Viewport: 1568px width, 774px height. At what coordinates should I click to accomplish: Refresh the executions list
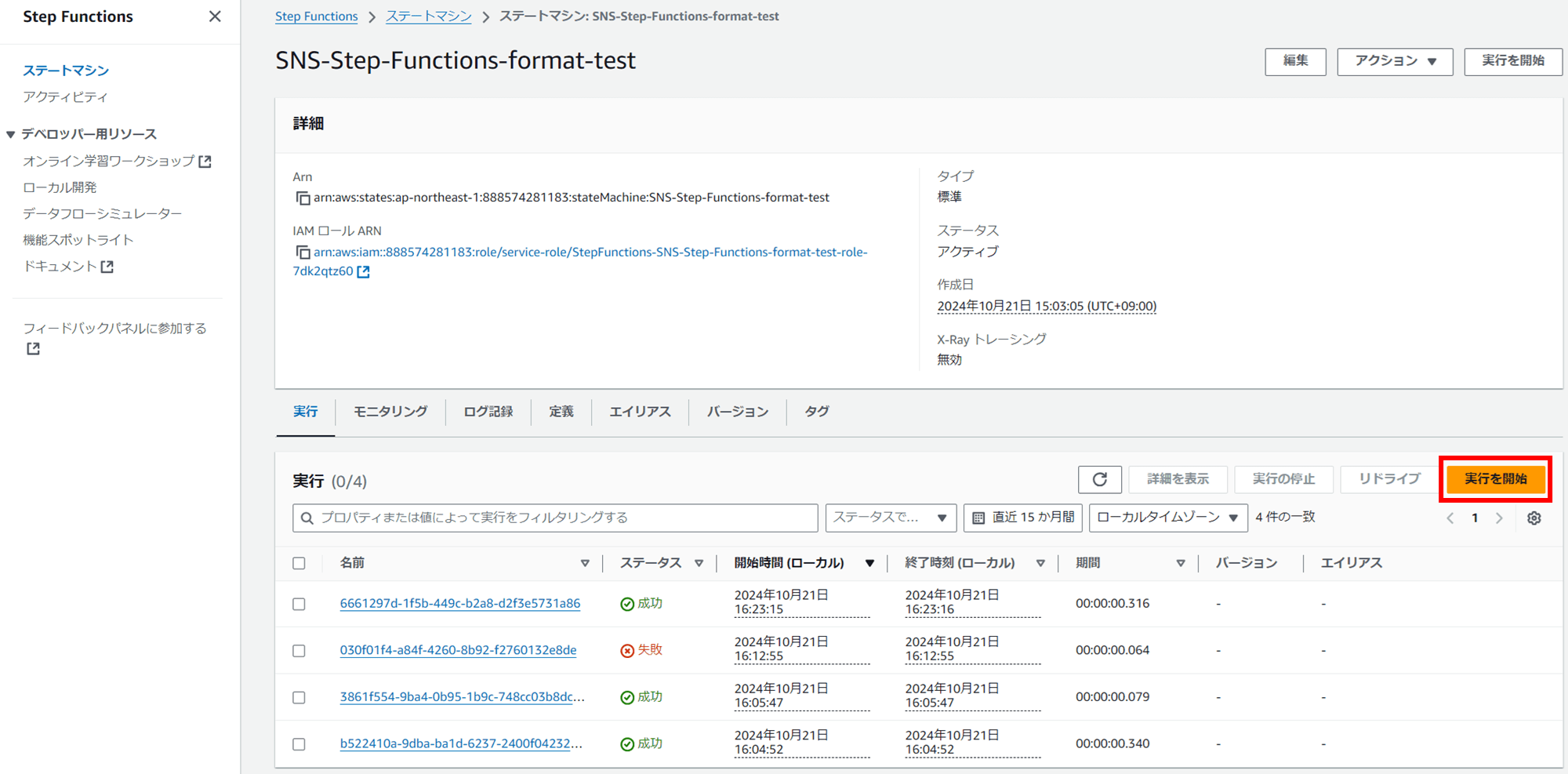click(1100, 479)
